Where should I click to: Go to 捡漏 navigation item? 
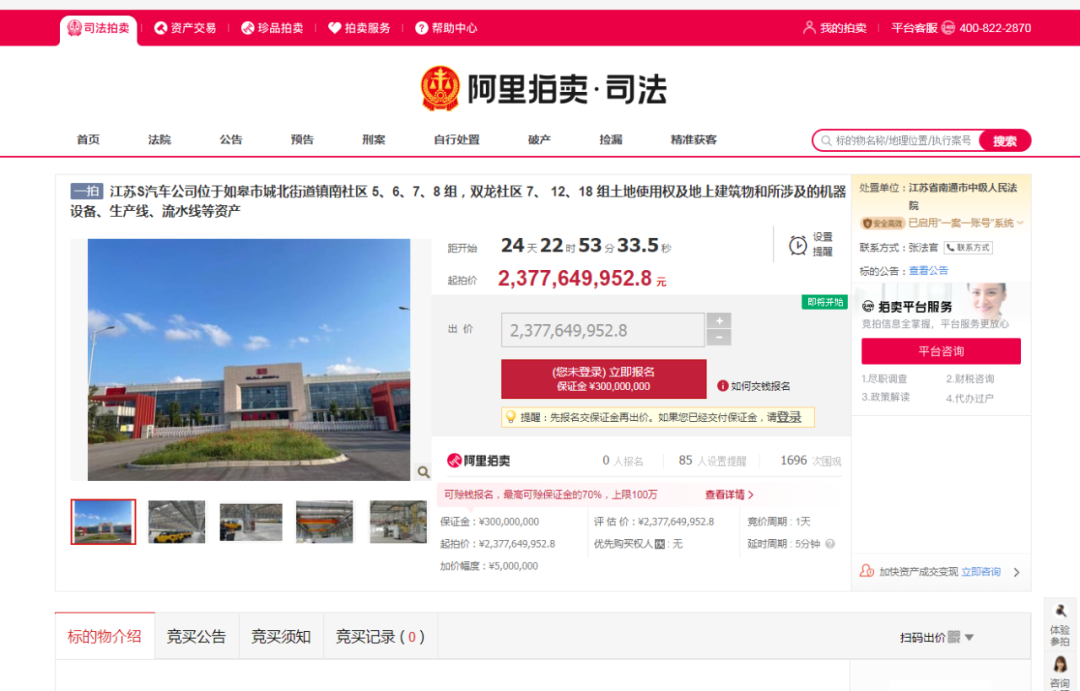click(x=611, y=140)
